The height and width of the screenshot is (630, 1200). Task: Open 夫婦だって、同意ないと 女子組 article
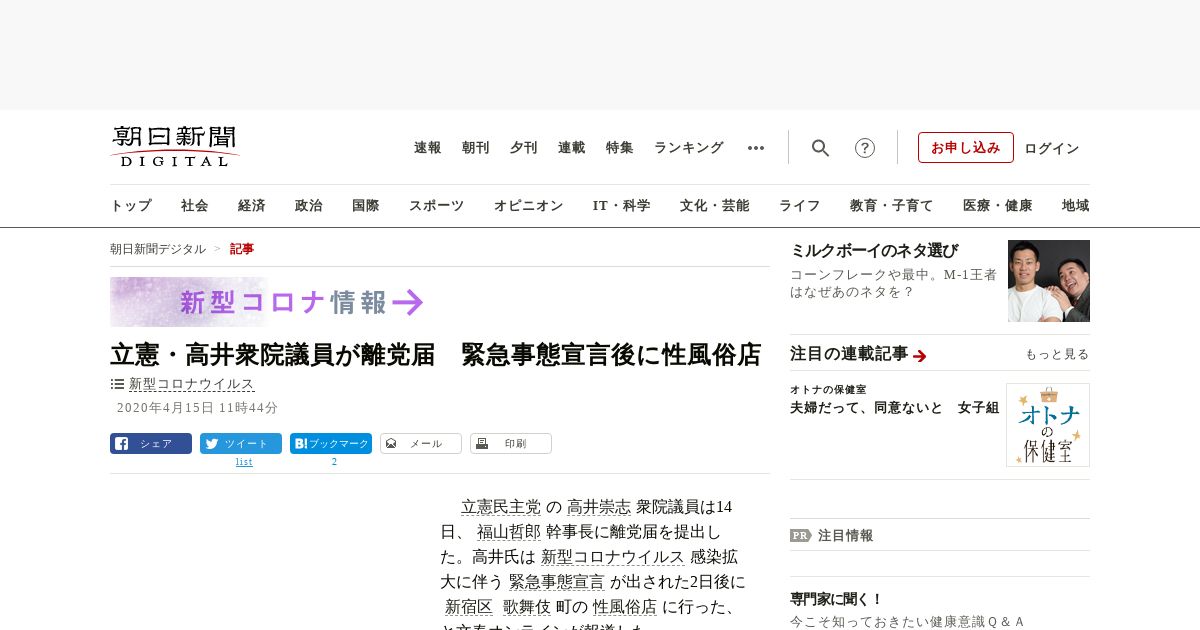tap(894, 408)
